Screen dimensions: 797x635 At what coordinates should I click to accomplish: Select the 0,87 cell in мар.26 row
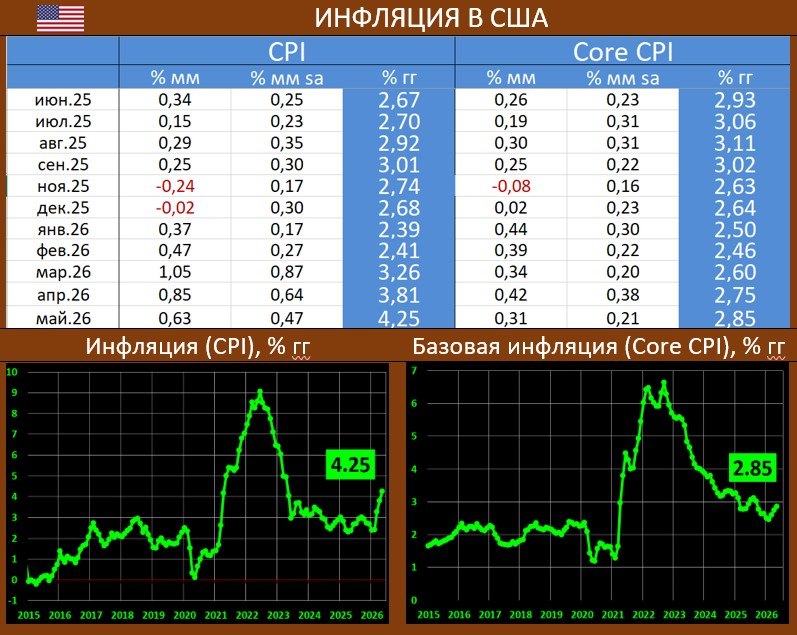tap(287, 272)
